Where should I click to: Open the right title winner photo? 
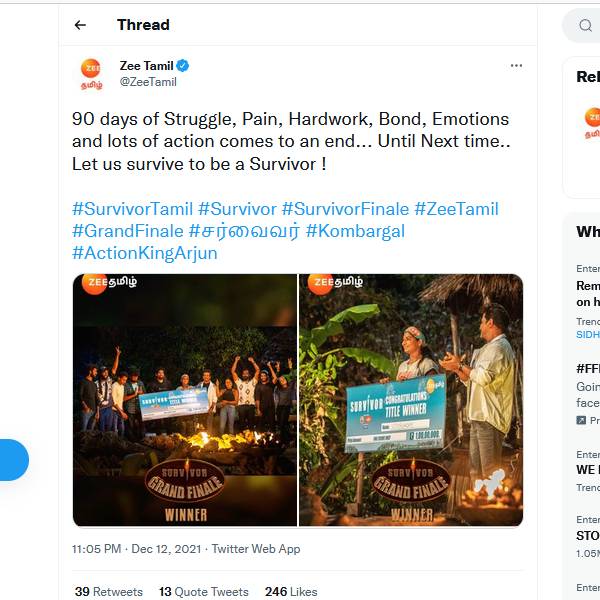click(x=411, y=400)
